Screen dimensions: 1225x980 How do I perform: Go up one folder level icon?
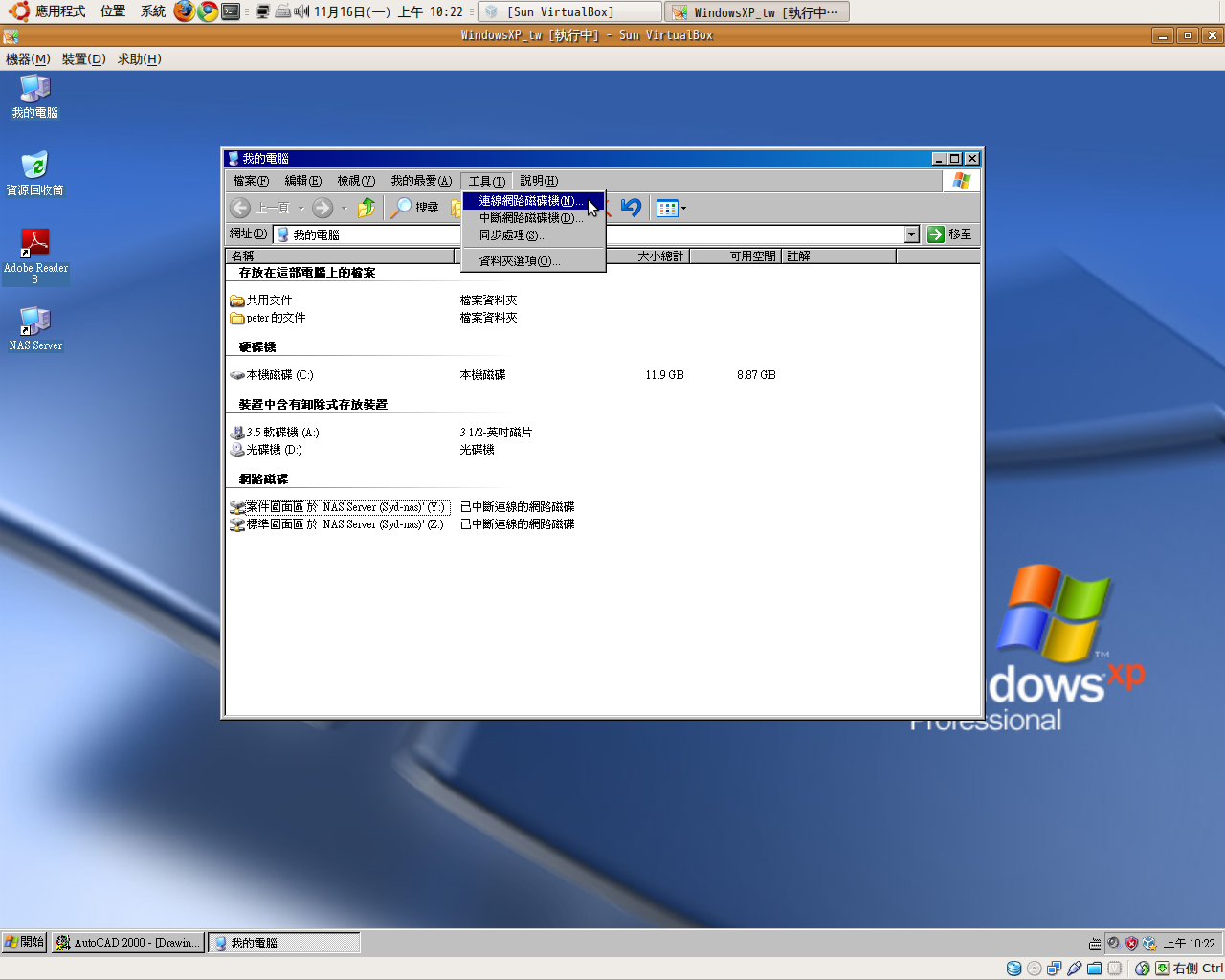[367, 208]
